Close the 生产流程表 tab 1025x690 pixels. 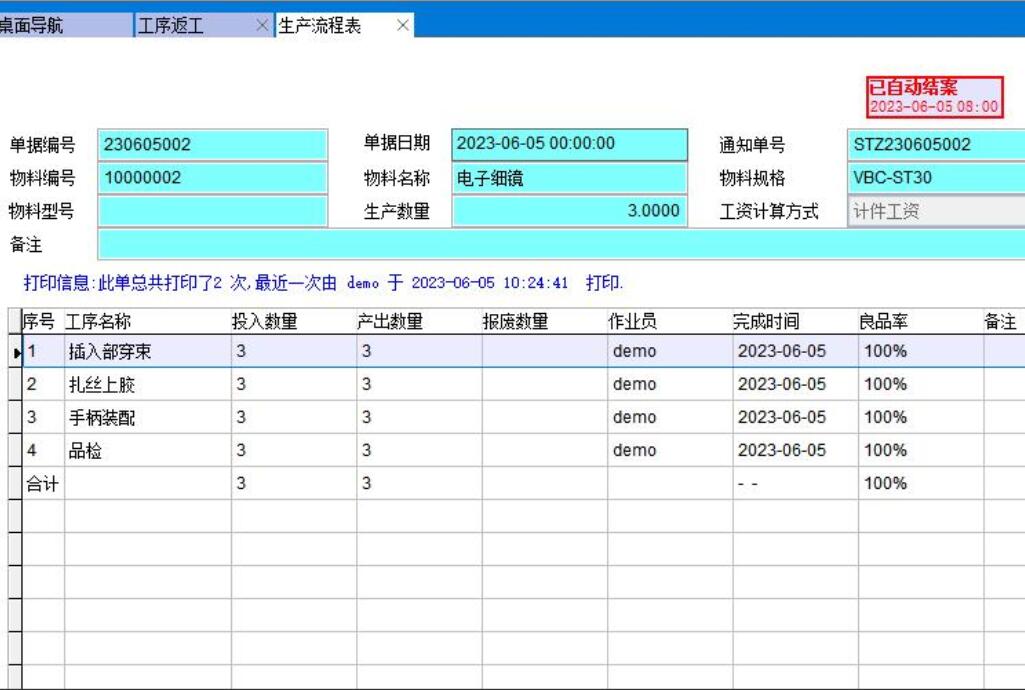(403, 26)
